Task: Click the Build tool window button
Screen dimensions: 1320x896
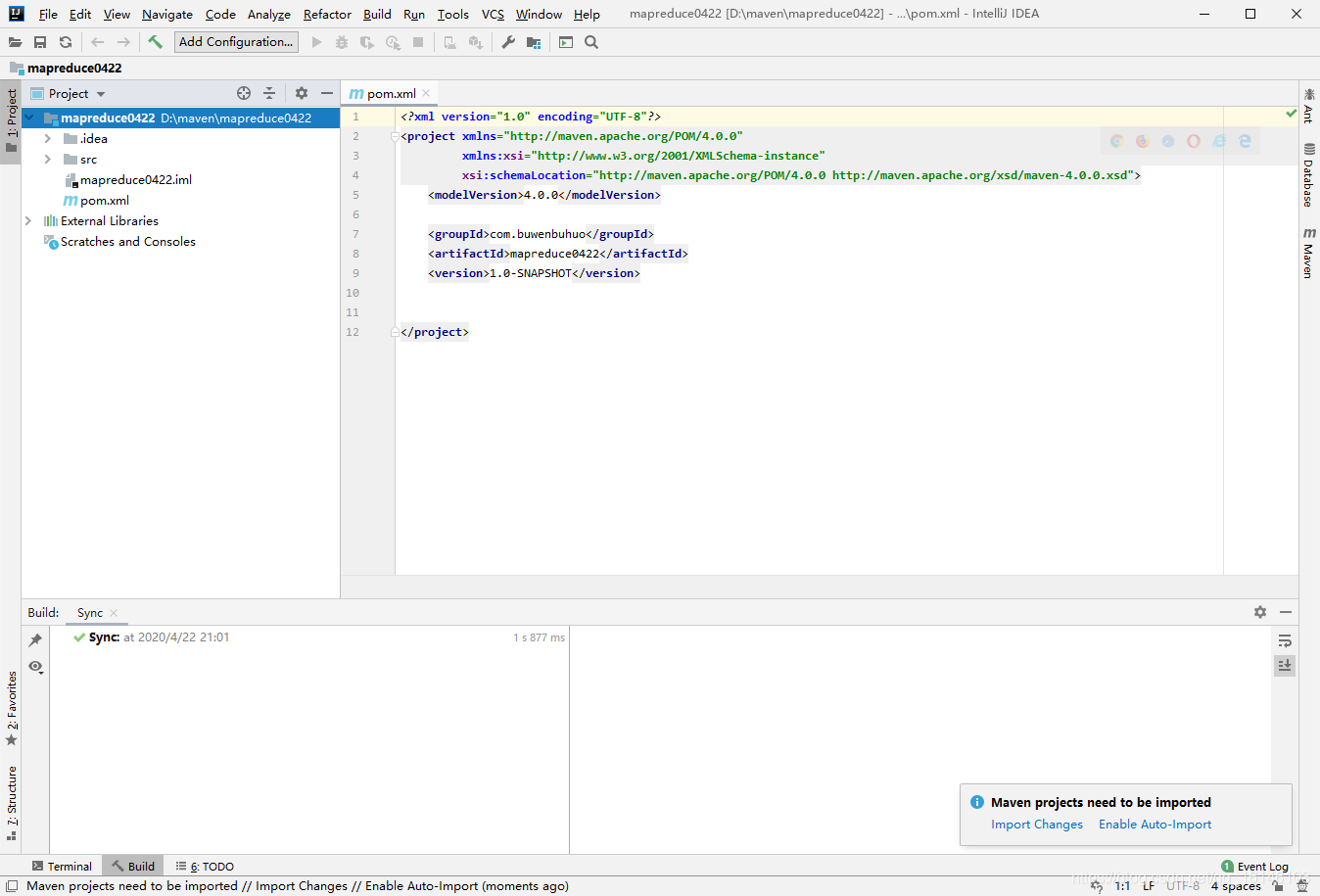Action: coord(132,867)
